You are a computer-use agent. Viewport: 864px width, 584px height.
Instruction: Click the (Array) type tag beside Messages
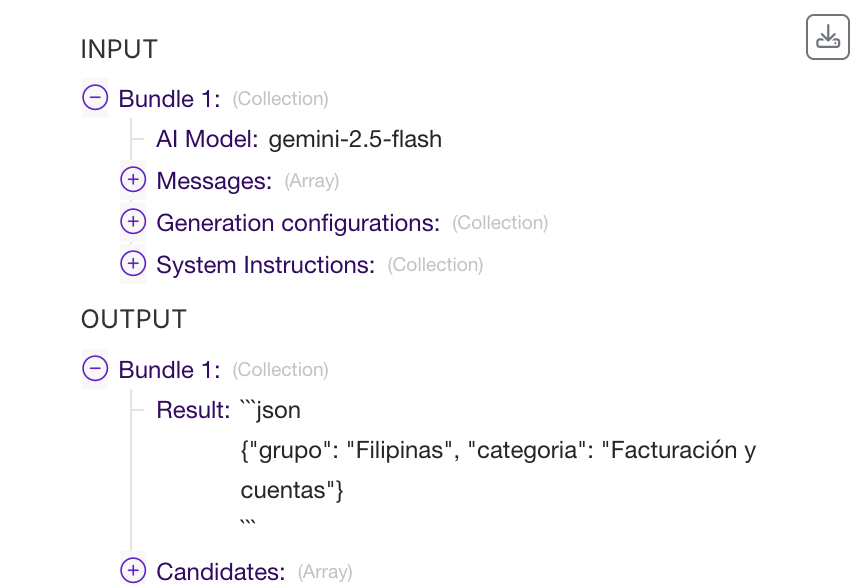[x=312, y=181]
